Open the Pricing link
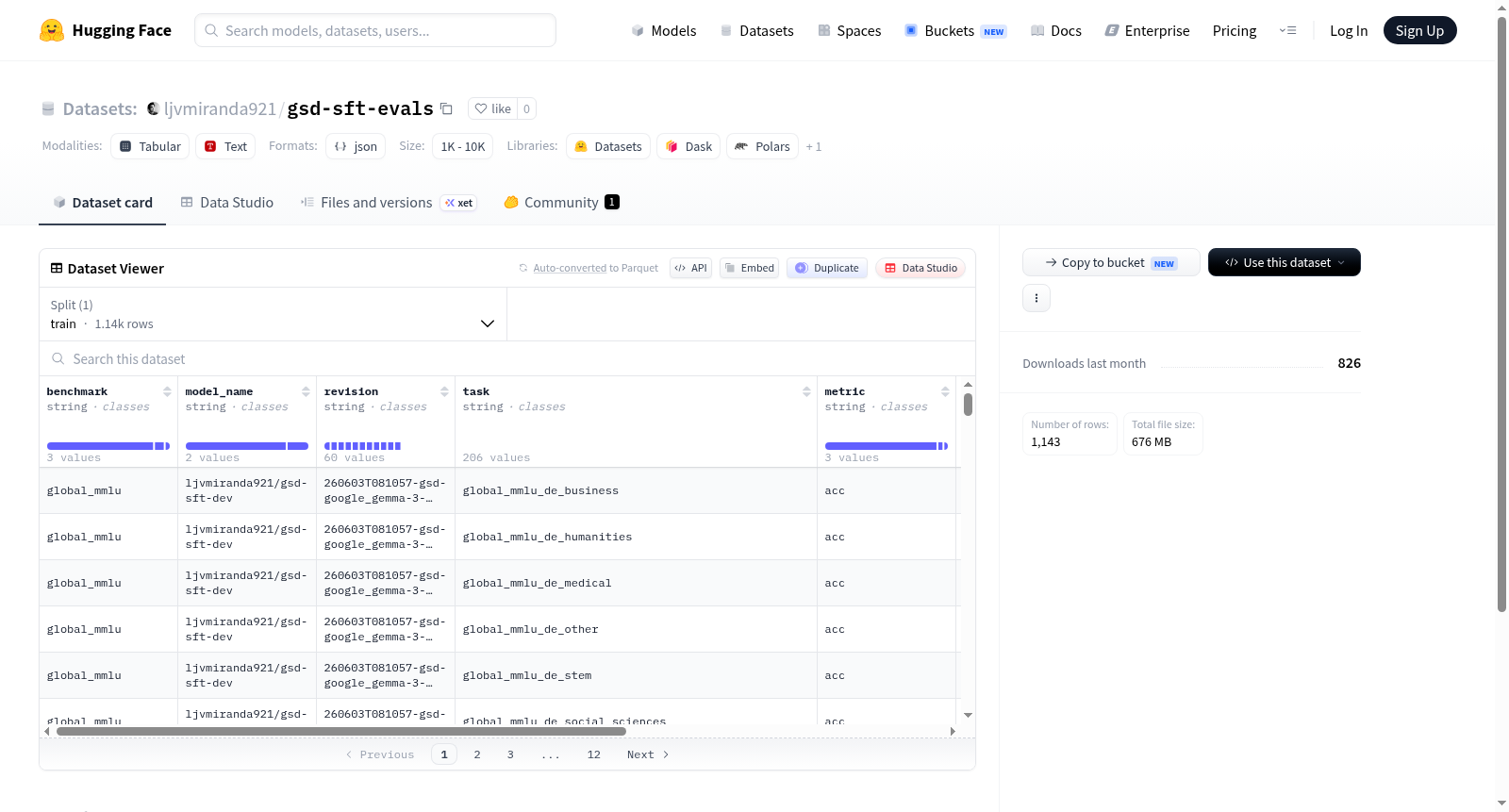 pos(1235,31)
